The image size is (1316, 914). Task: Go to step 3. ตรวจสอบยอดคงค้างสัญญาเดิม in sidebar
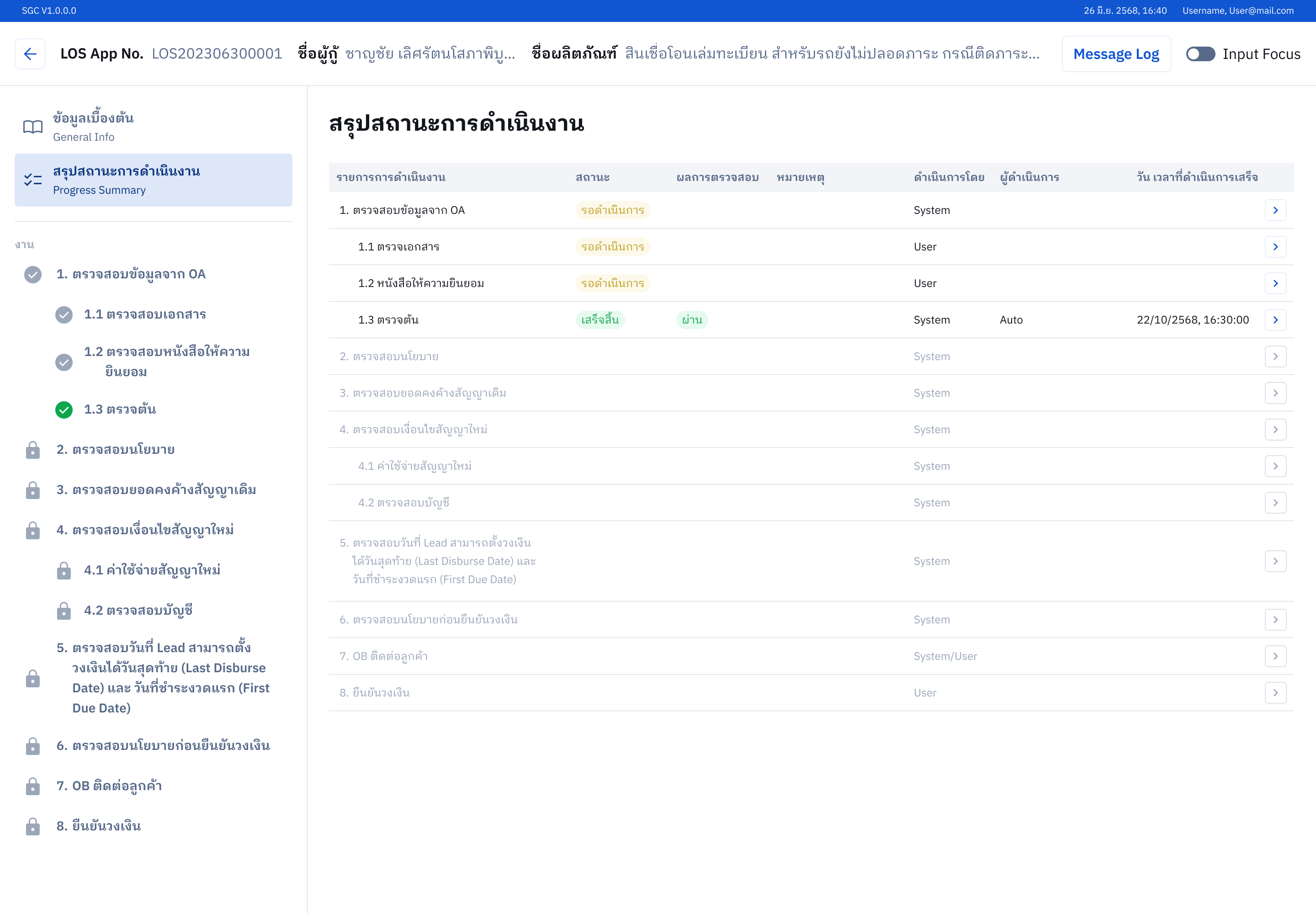pyautogui.click(x=156, y=489)
